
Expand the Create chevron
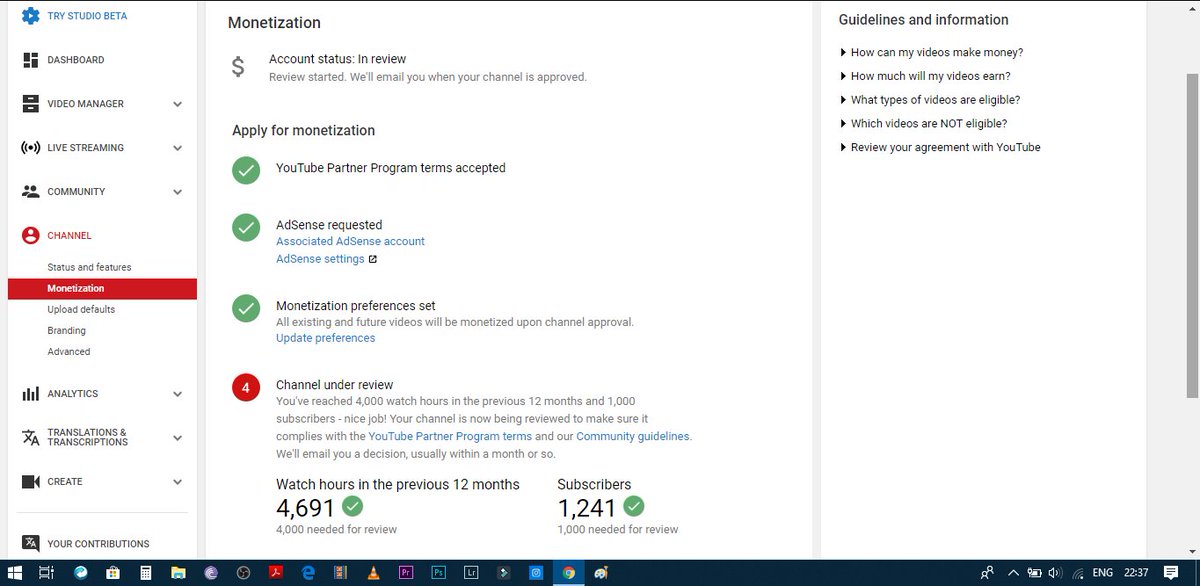pyautogui.click(x=177, y=482)
